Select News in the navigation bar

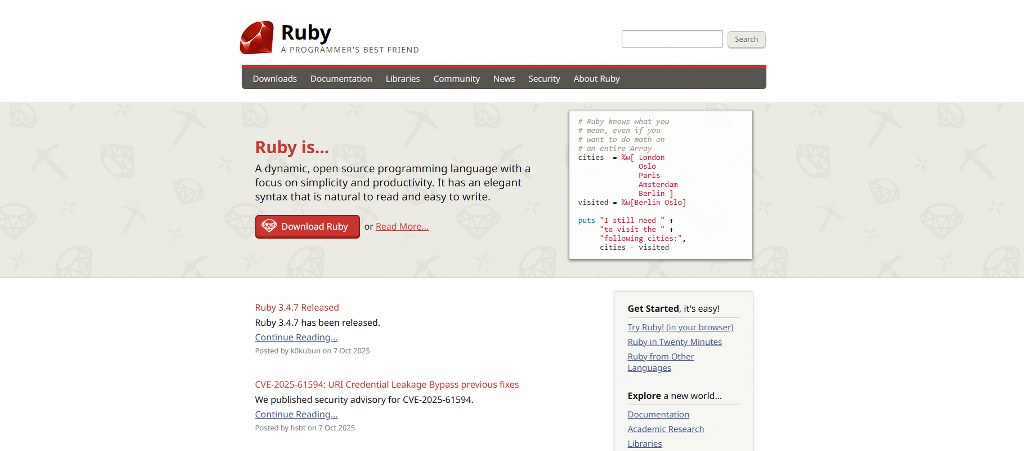504,78
